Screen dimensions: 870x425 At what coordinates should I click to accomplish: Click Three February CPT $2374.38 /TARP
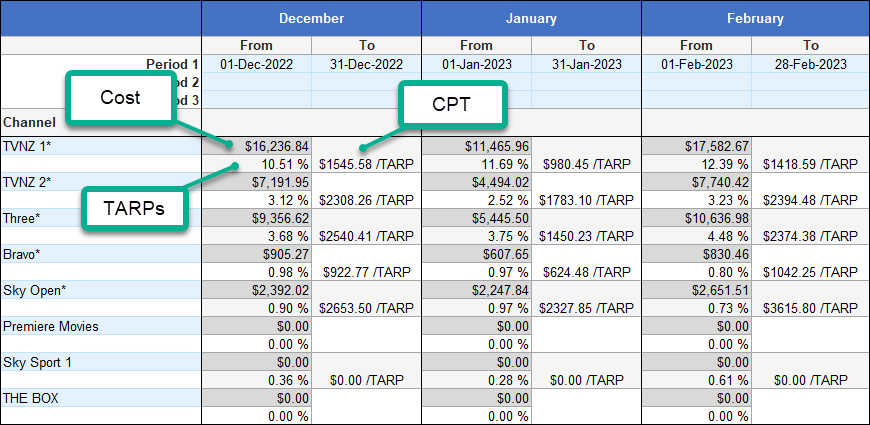[811, 236]
